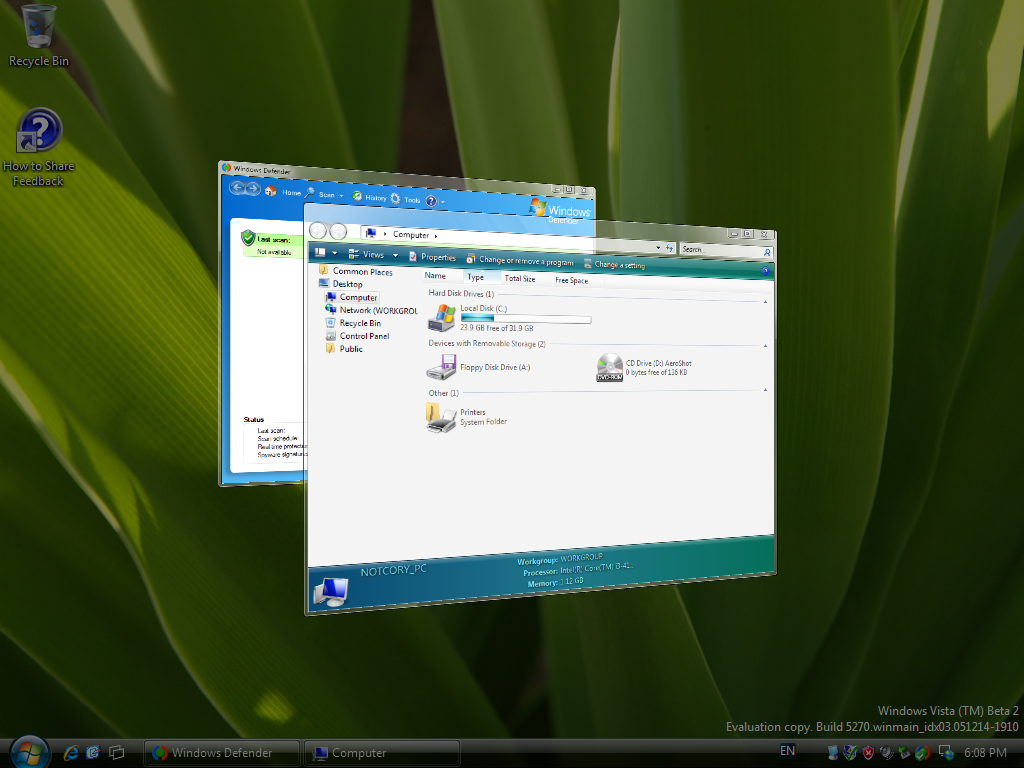Go back in Windows Defender window
The height and width of the screenshot is (768, 1024).
pos(237,188)
